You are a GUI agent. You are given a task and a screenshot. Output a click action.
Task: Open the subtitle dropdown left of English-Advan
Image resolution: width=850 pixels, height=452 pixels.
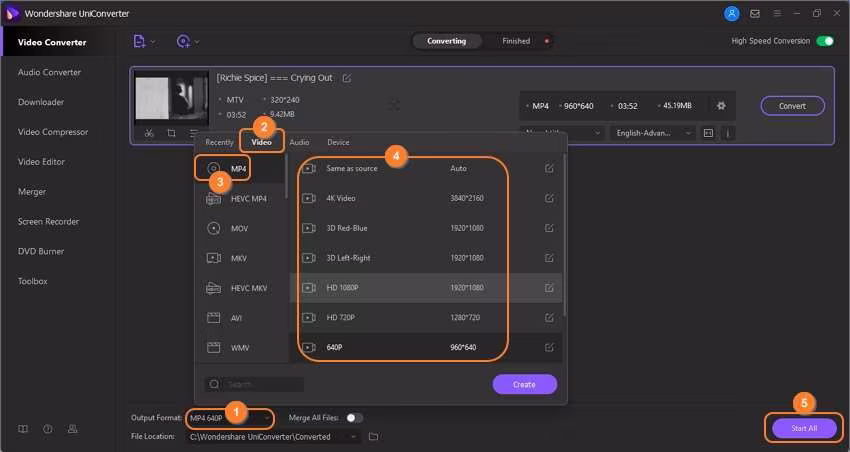(562, 133)
